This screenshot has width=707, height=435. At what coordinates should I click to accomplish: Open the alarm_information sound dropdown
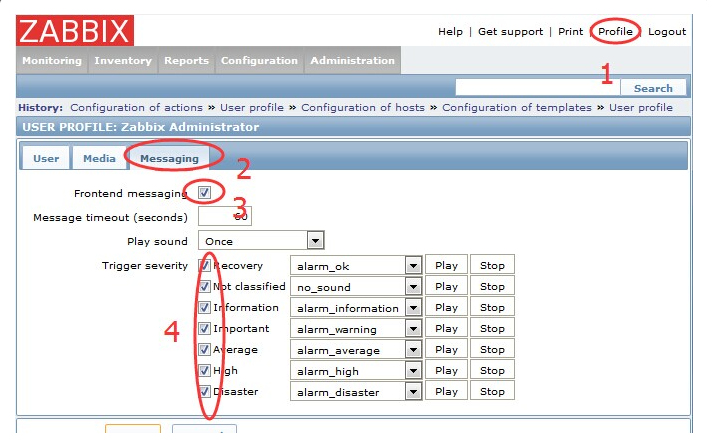point(356,307)
